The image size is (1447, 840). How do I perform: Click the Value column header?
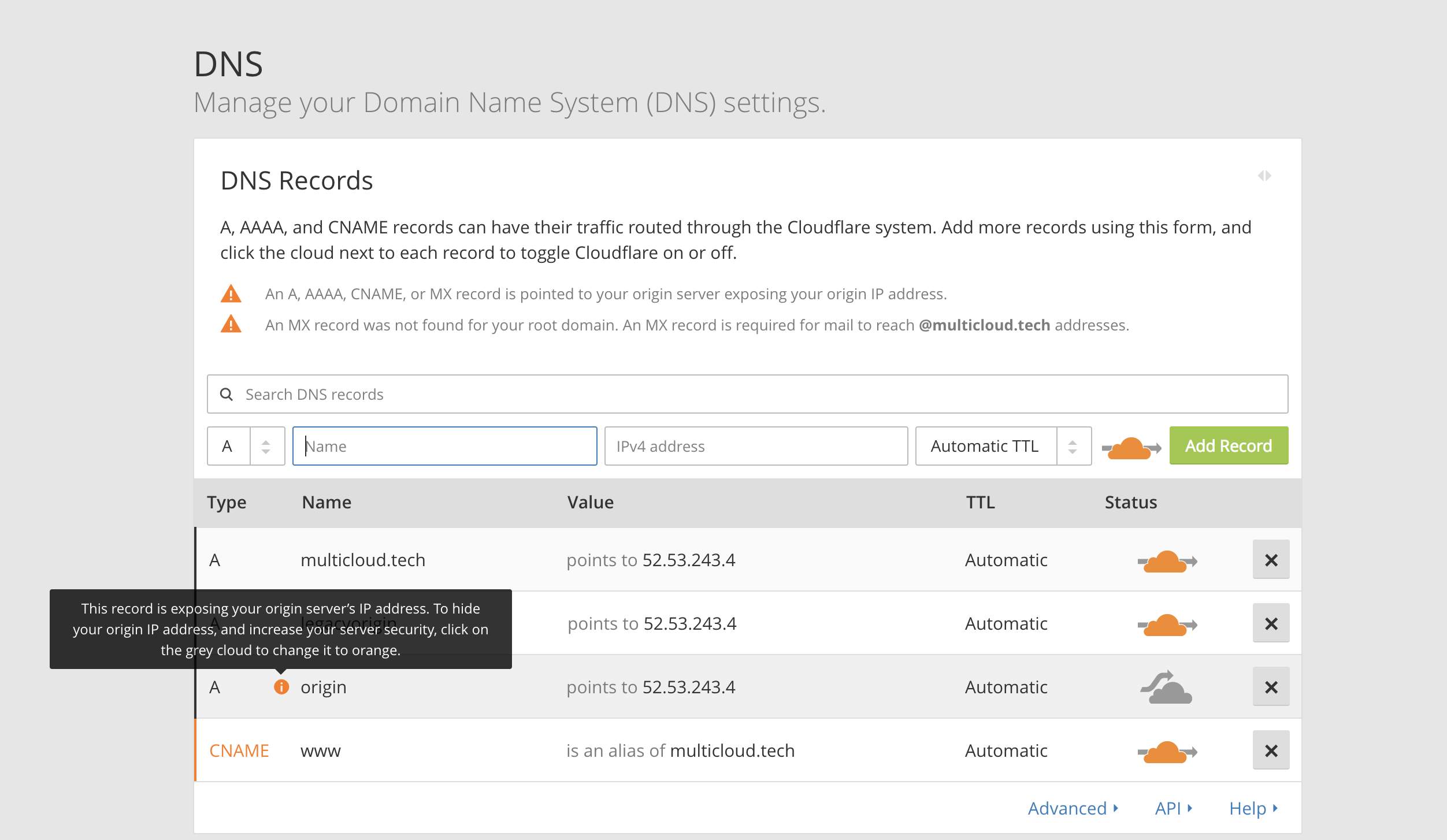click(590, 502)
